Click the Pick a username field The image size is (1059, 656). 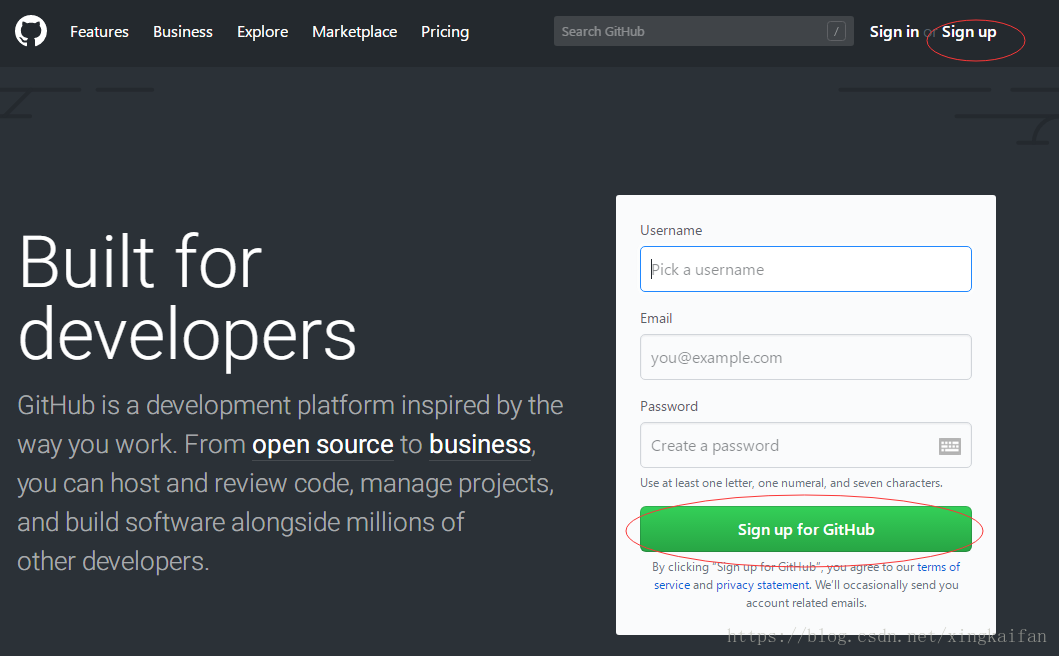(806, 269)
